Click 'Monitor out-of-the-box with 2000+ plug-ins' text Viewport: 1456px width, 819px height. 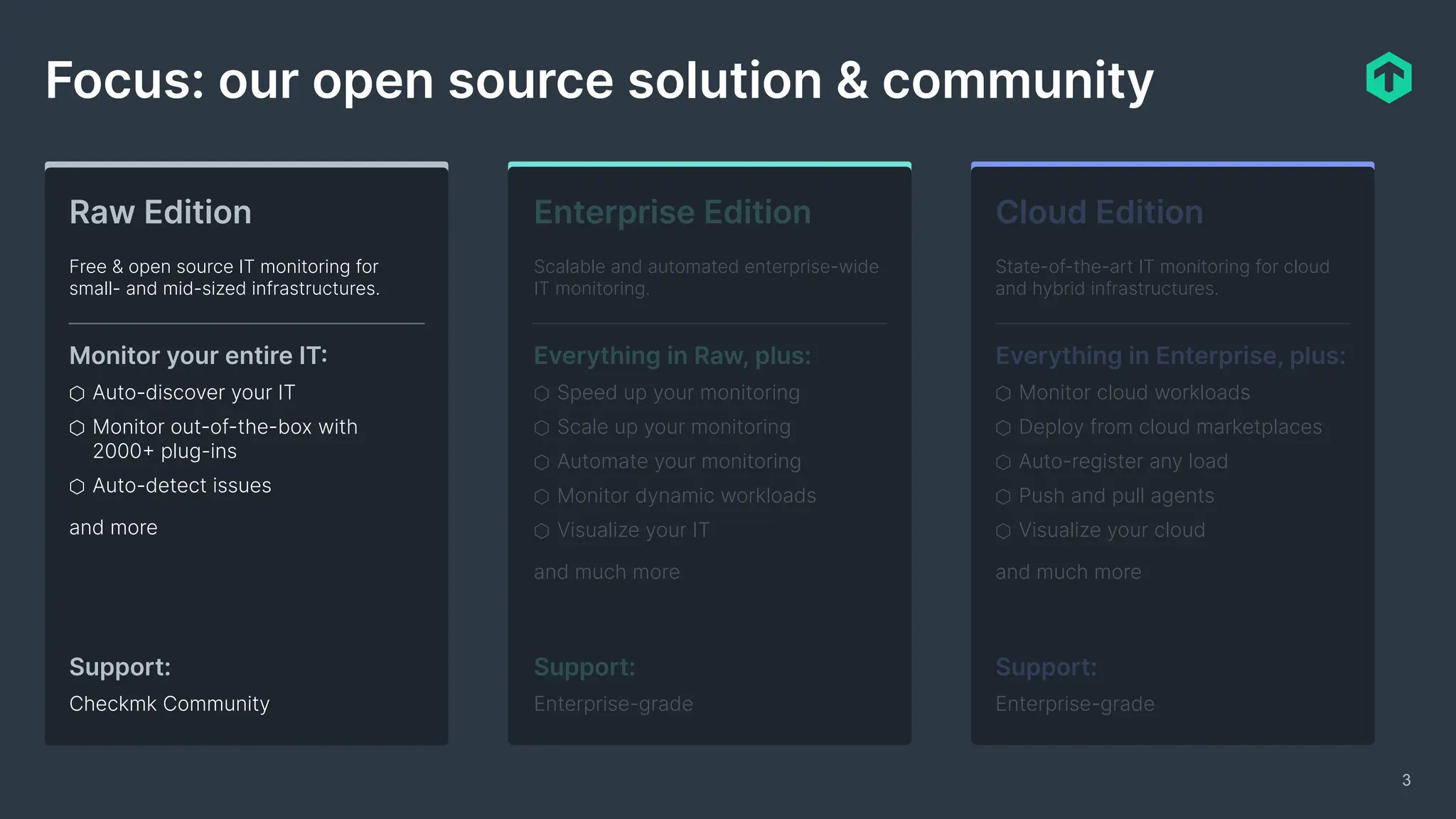click(x=225, y=439)
